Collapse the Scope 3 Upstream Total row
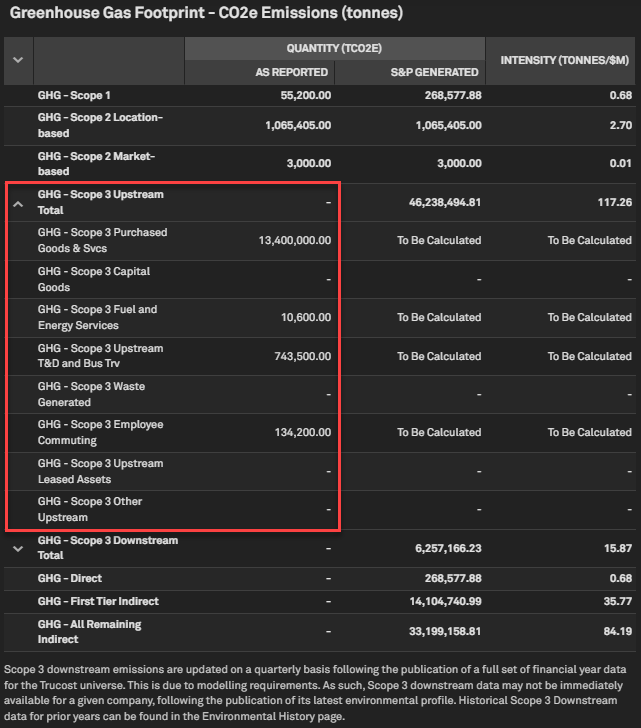 (18, 203)
